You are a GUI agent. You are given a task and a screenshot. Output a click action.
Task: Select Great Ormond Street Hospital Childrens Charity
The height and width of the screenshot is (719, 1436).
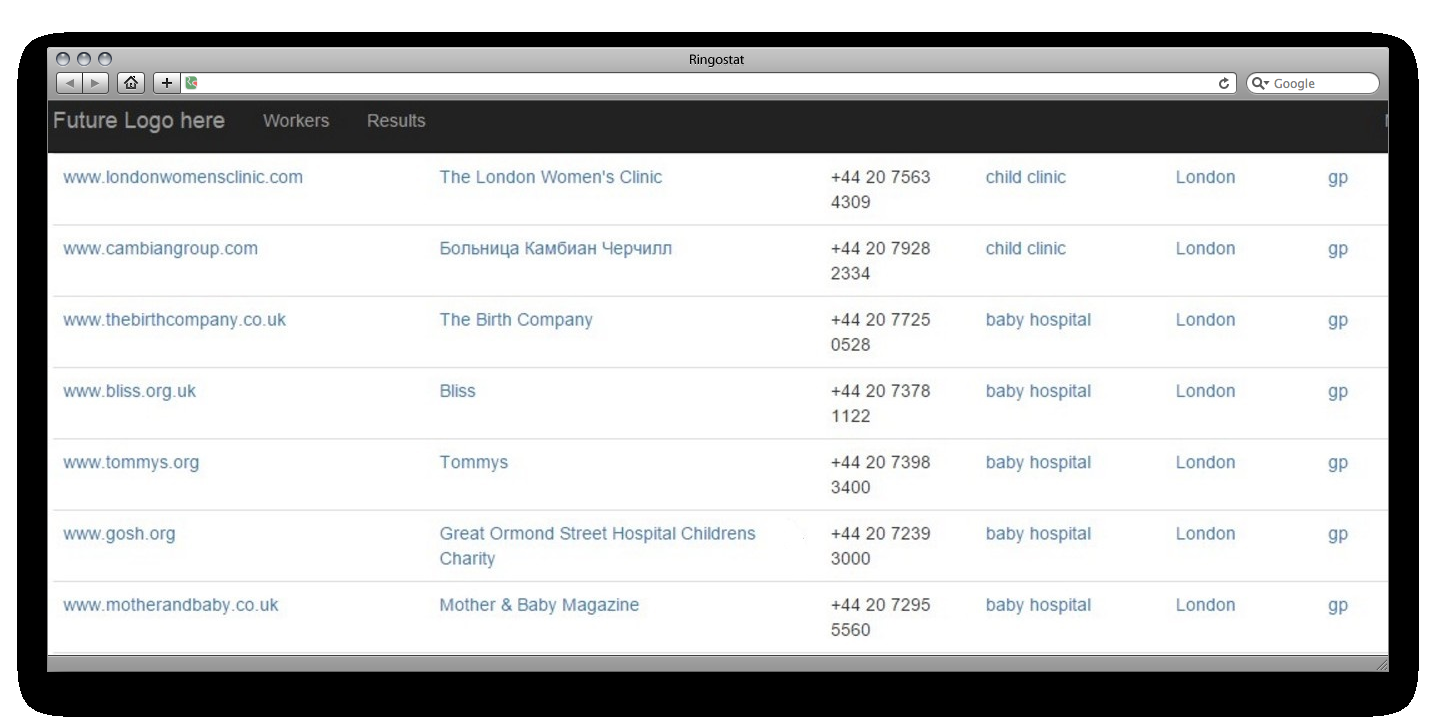coord(598,546)
